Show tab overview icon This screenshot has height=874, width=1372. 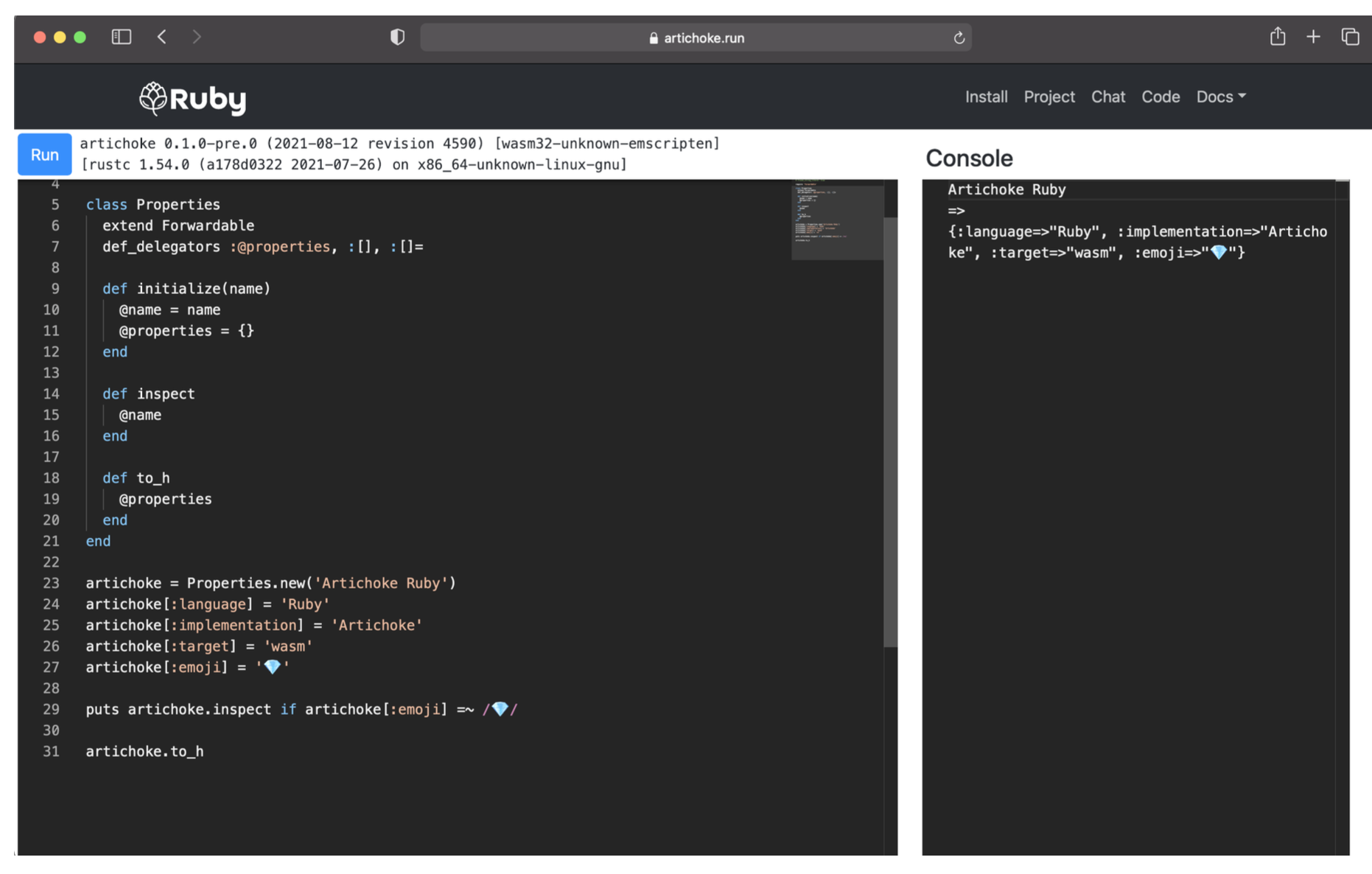pos(1350,37)
